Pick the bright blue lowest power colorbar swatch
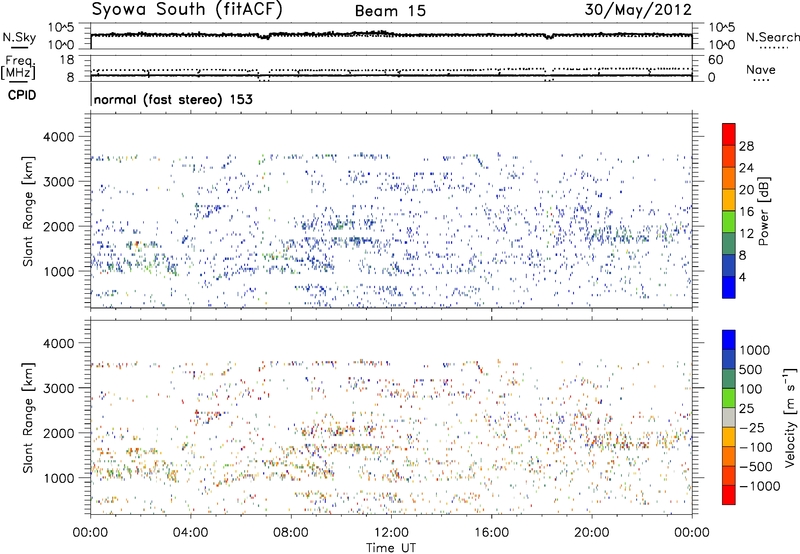 [x=729, y=287]
